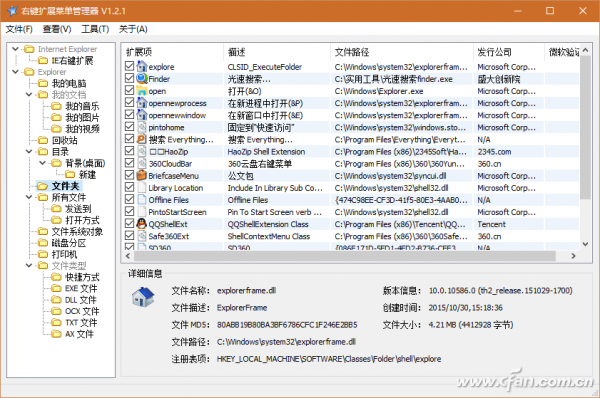Screen dimensions: 600x398
Task: Open the 工具(T) menu
Action: click(95, 29)
